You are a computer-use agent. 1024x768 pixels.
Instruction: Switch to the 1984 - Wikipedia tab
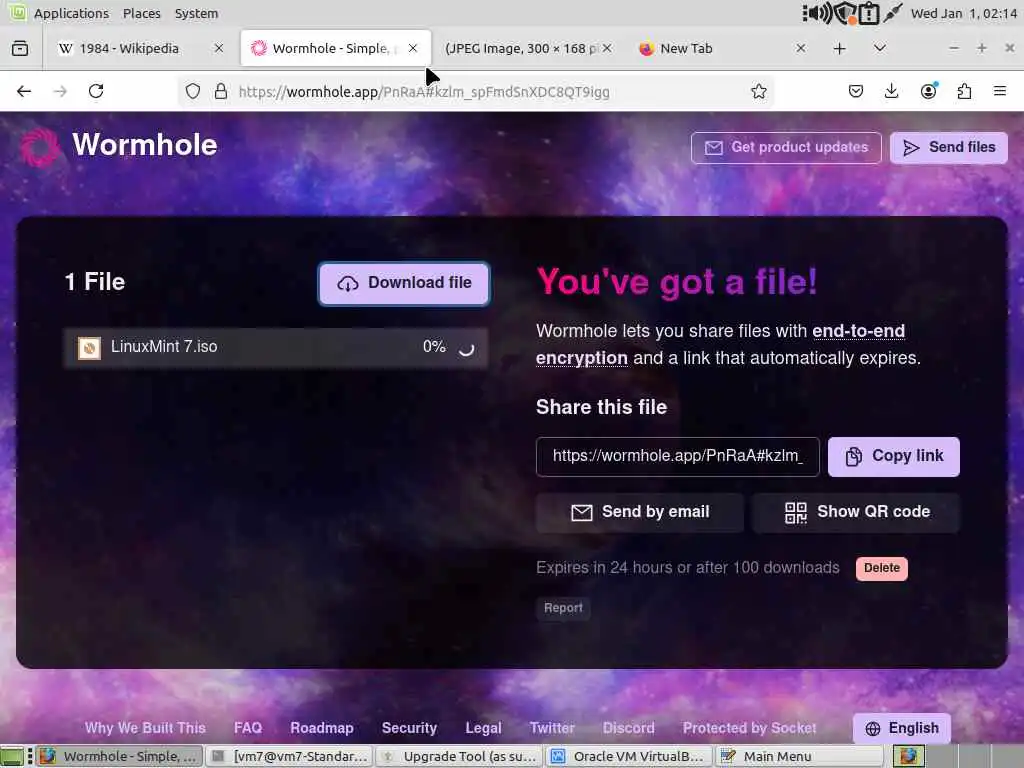tap(129, 48)
